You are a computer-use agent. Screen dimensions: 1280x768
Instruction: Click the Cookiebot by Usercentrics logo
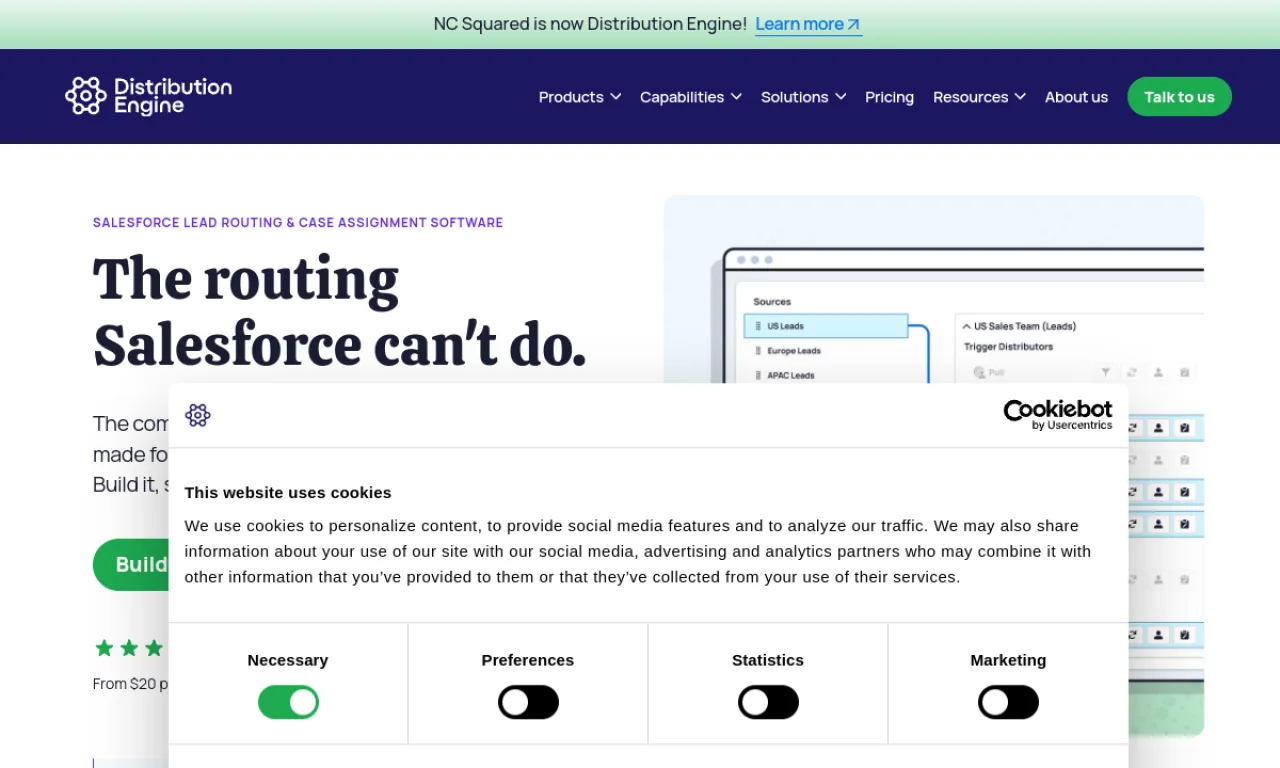pos(1058,415)
